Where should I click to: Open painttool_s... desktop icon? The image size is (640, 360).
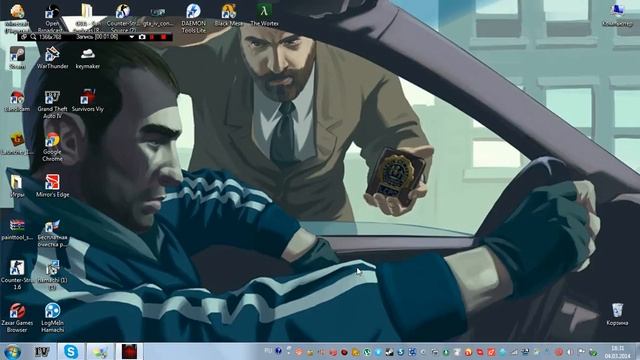[17, 229]
